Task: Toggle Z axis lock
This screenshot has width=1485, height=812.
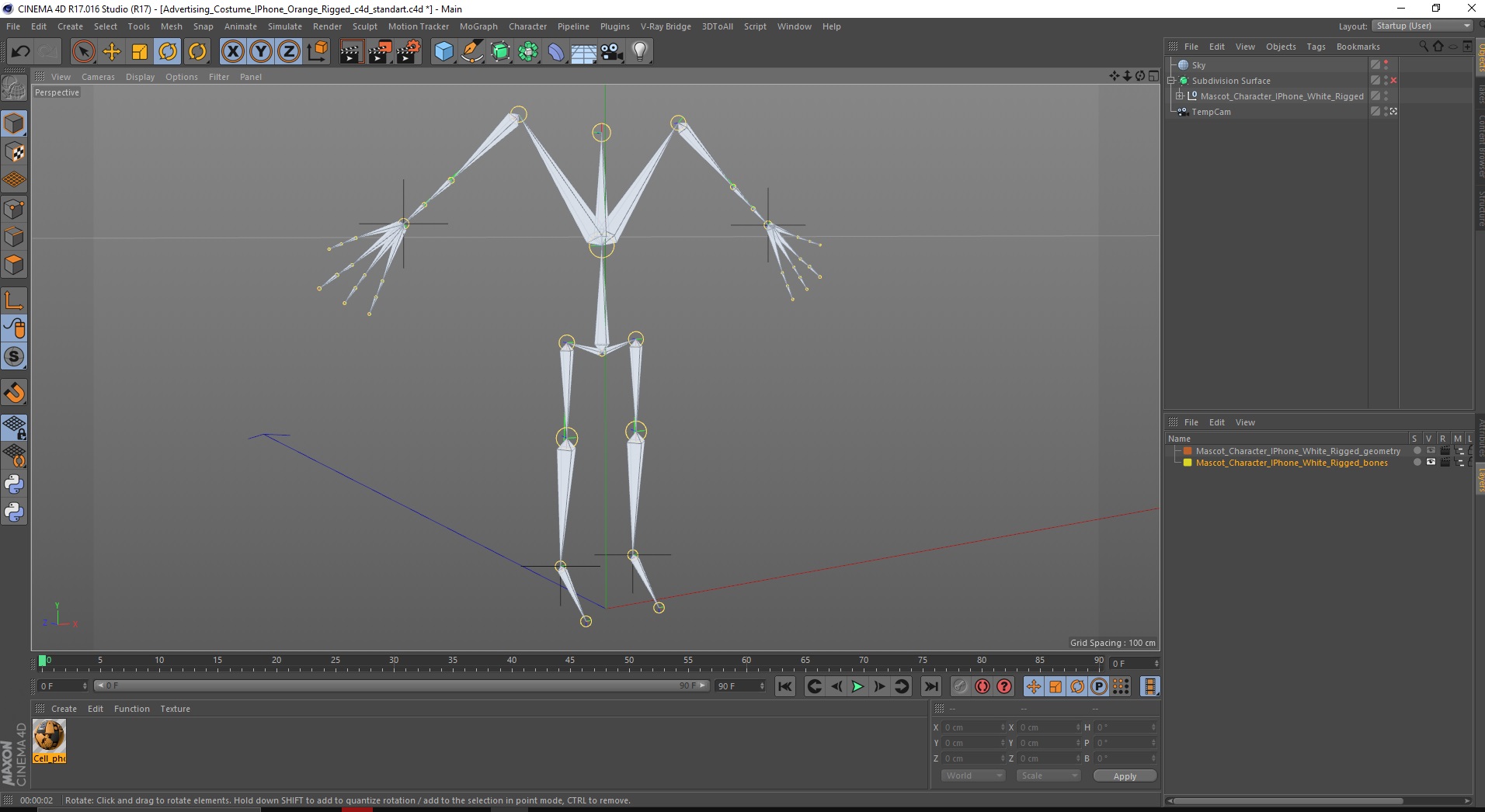Action: (289, 52)
